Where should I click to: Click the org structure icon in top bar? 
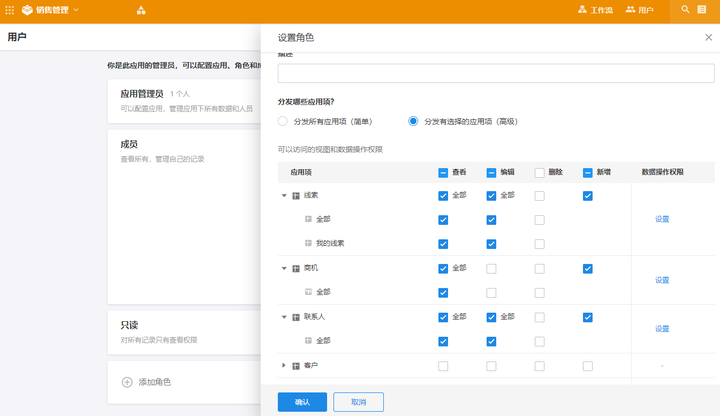pos(141,10)
